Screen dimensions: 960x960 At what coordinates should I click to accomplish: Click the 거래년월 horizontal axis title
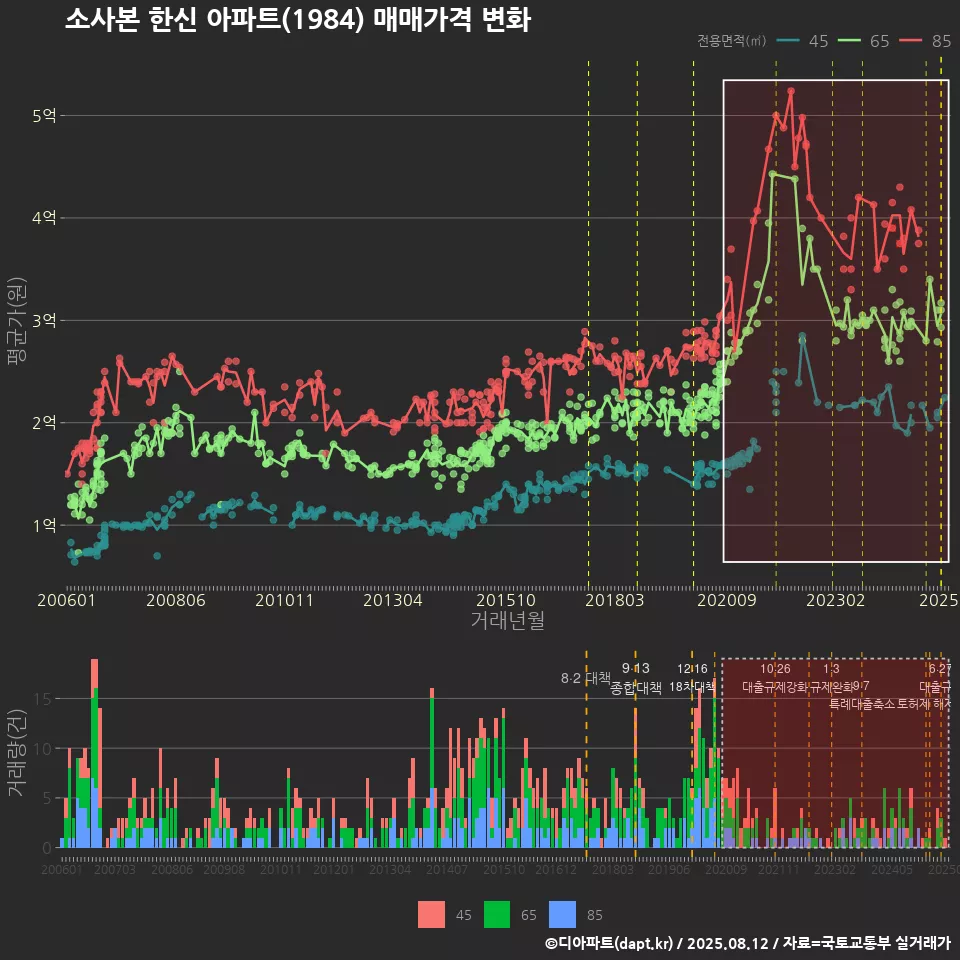click(508, 620)
